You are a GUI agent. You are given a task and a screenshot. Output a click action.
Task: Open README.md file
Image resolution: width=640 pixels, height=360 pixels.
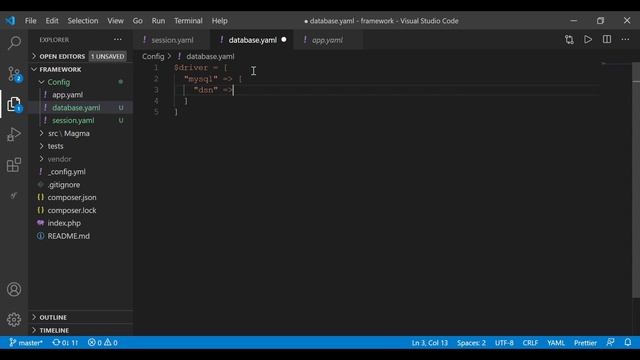pos(69,236)
